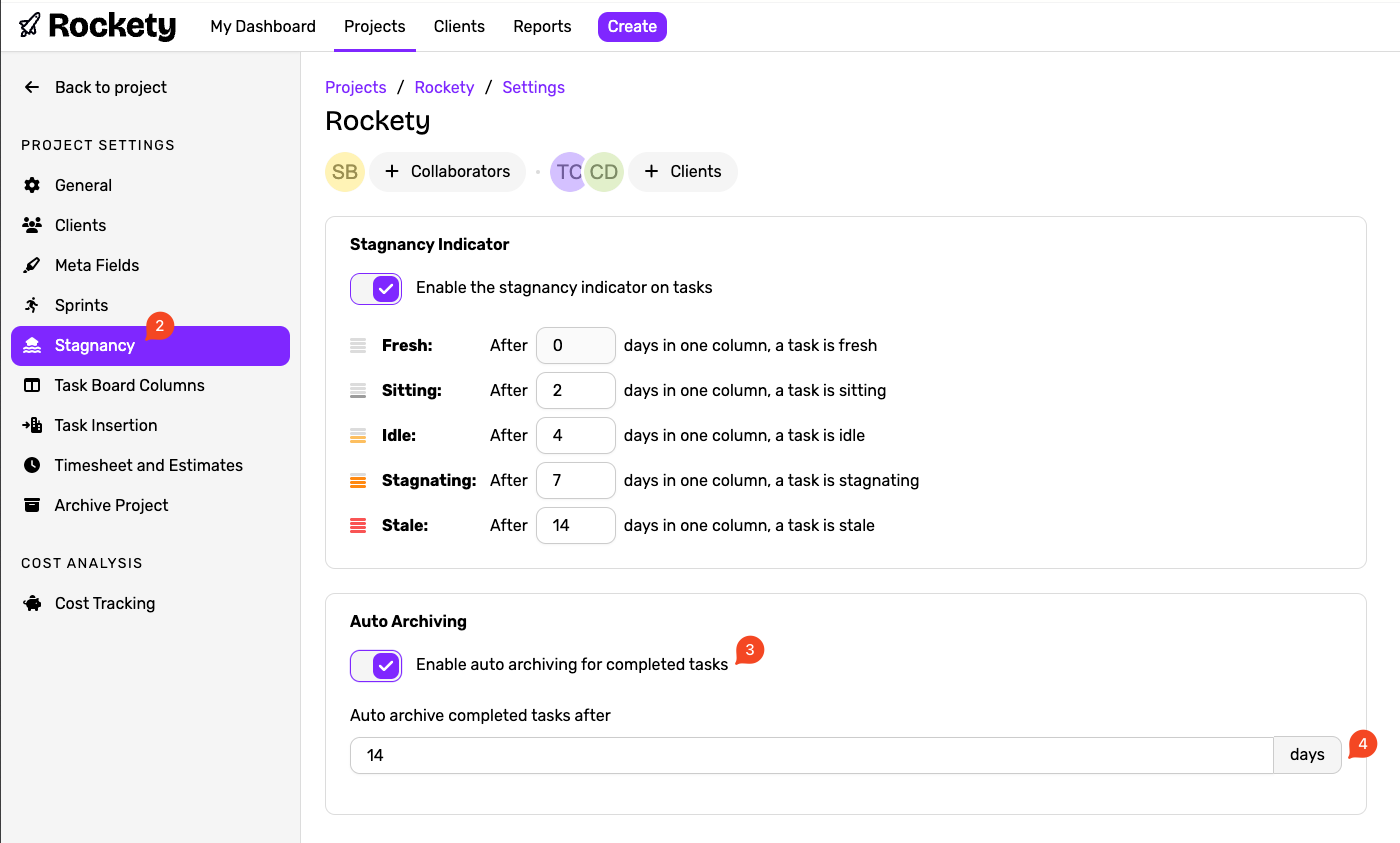This screenshot has width=1400, height=843.
Task: Disable the stagnancy indicator toggle
Action: [376, 289]
